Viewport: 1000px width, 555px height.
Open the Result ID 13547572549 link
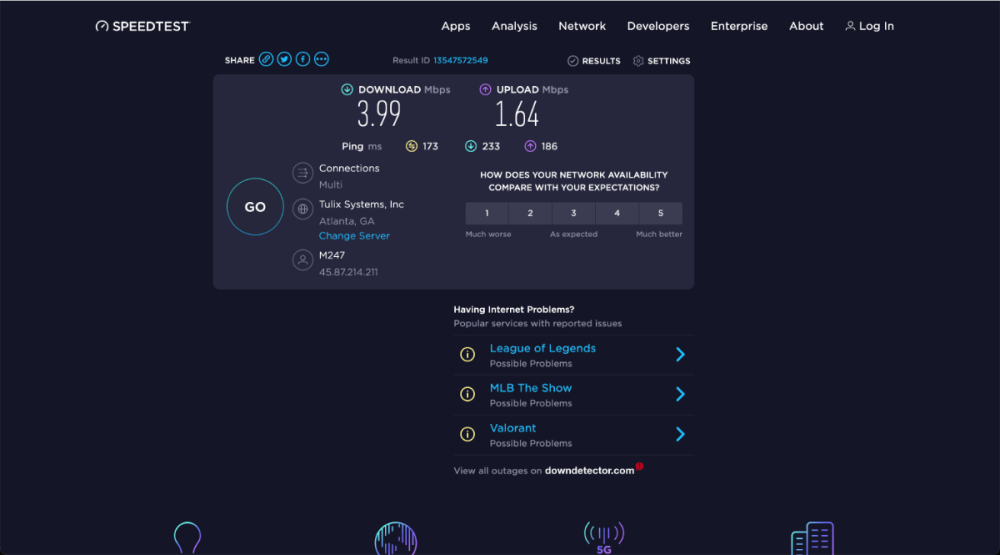pyautogui.click(x=460, y=61)
